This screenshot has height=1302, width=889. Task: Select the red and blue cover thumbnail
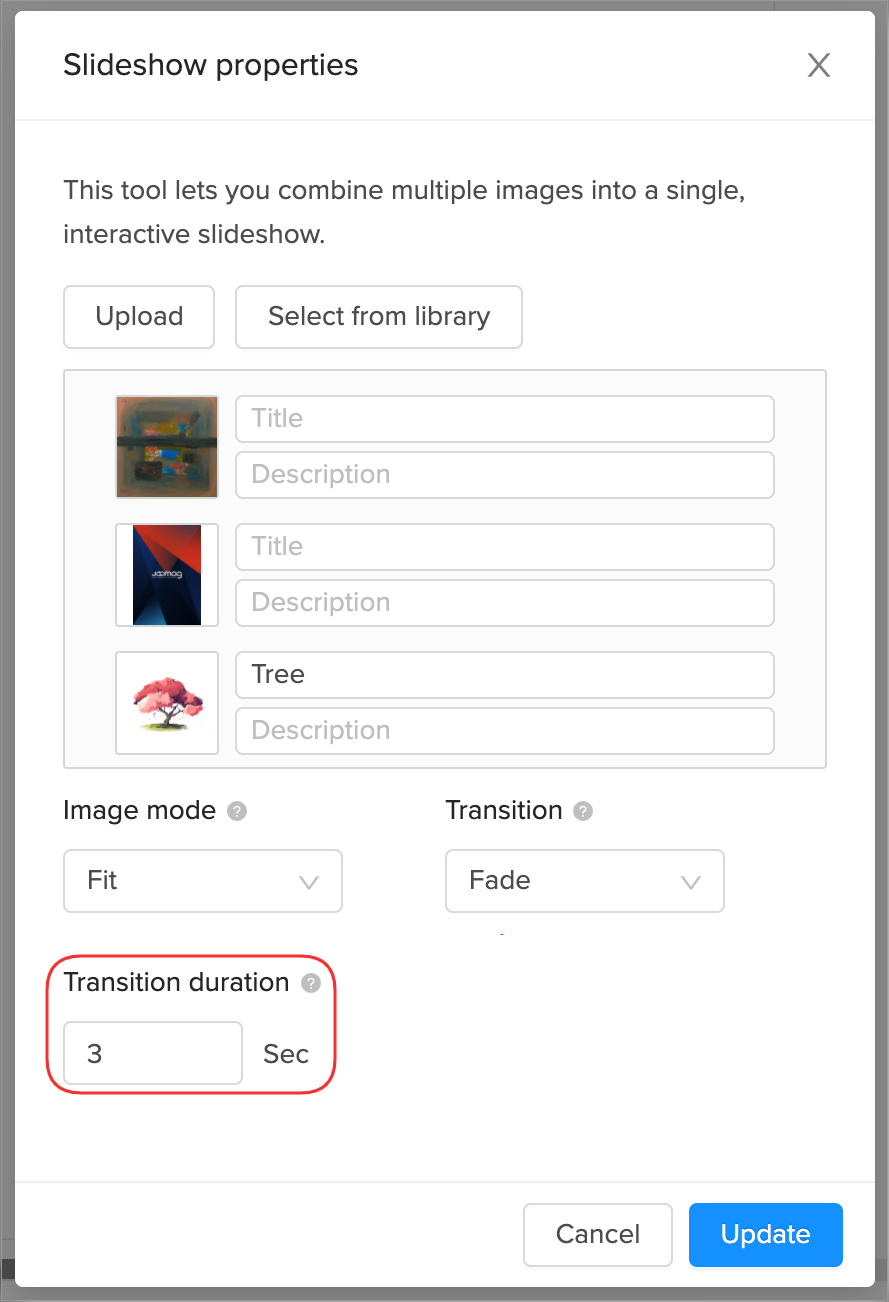coord(167,575)
